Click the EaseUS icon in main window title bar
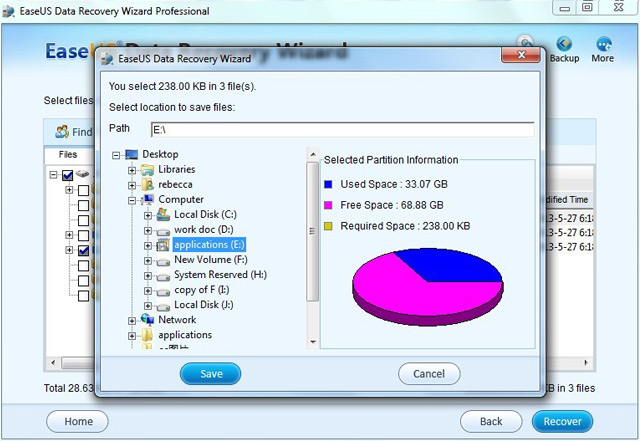 [x=8, y=11]
